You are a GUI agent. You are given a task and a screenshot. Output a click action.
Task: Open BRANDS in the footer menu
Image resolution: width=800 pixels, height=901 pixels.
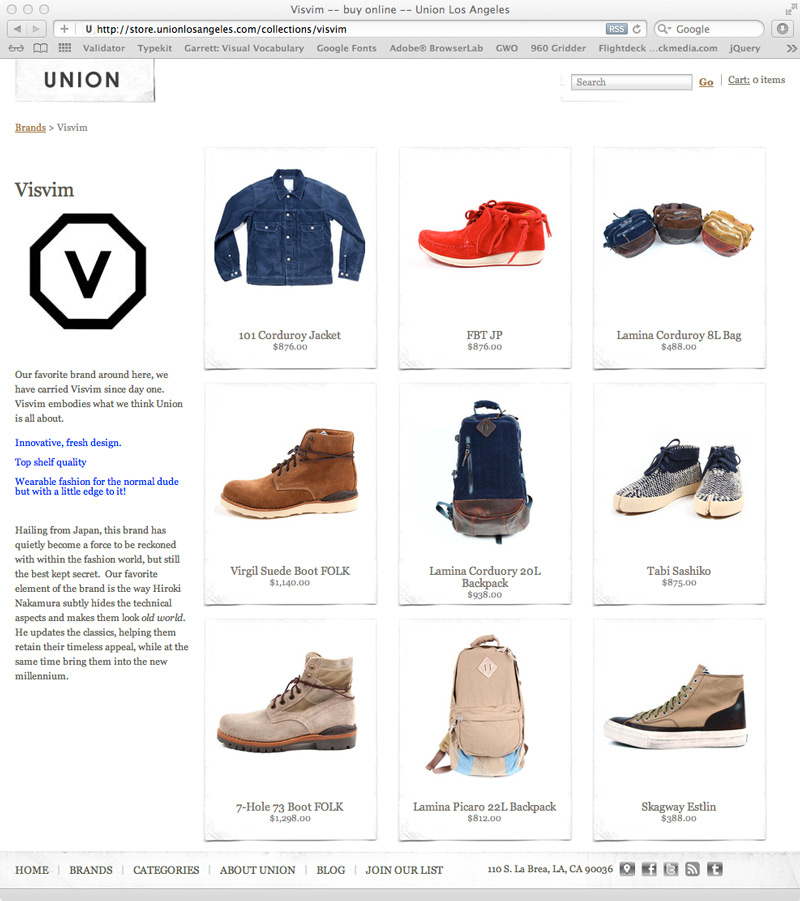point(91,870)
